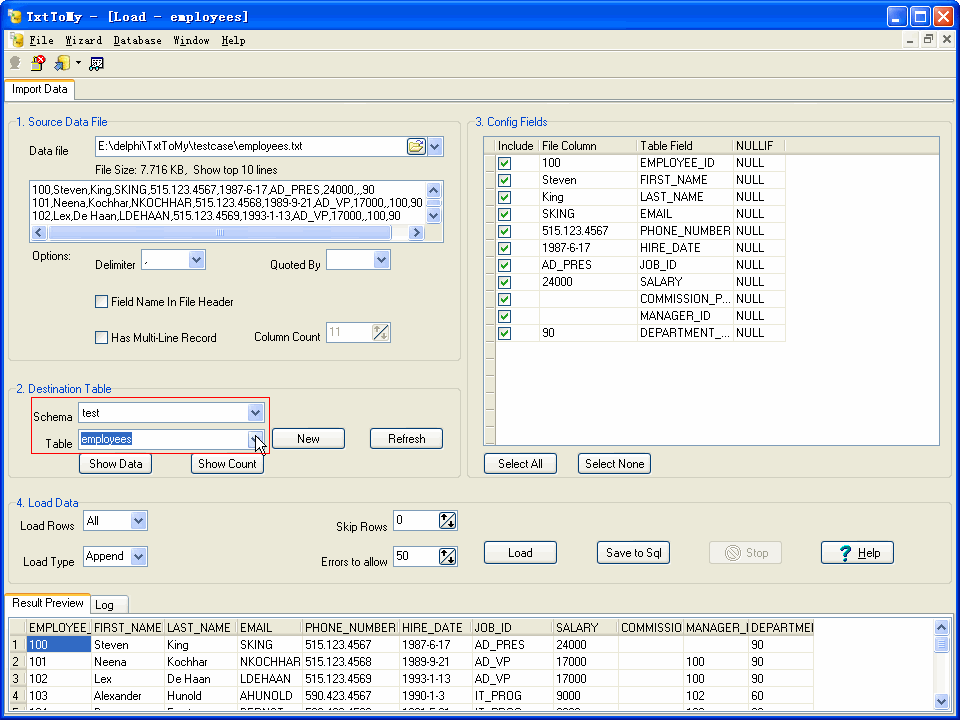Select the Import Data tab
Image resolution: width=960 pixels, height=720 pixels.
click(40, 89)
